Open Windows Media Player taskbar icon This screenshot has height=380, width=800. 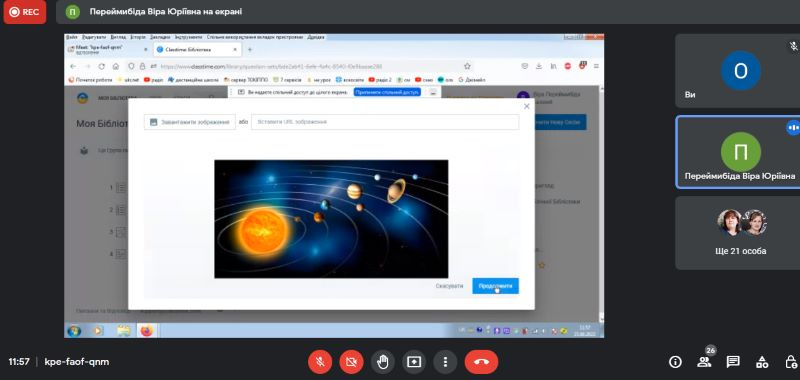tap(97, 331)
